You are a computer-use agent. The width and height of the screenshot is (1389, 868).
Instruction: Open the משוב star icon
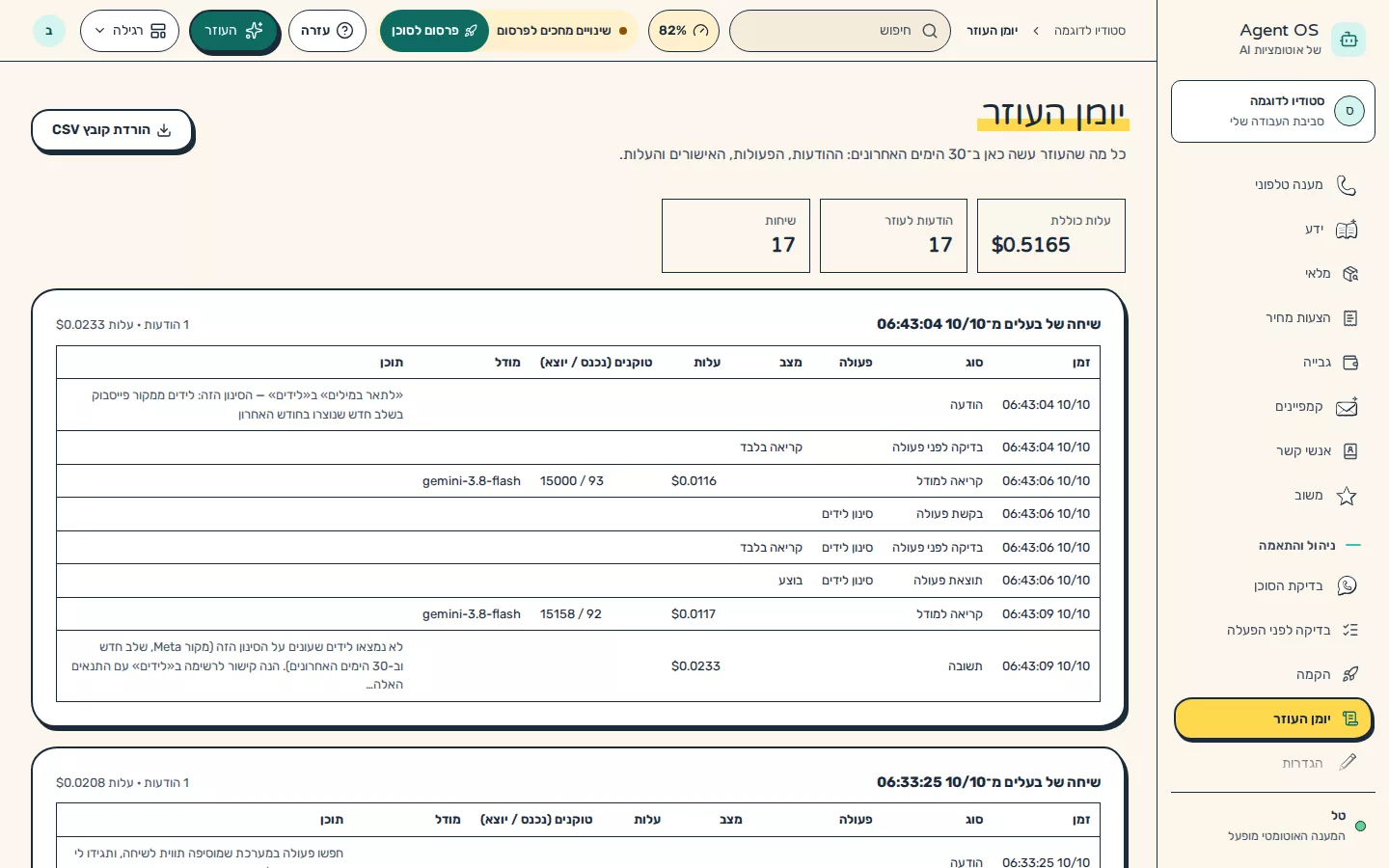tap(1347, 496)
